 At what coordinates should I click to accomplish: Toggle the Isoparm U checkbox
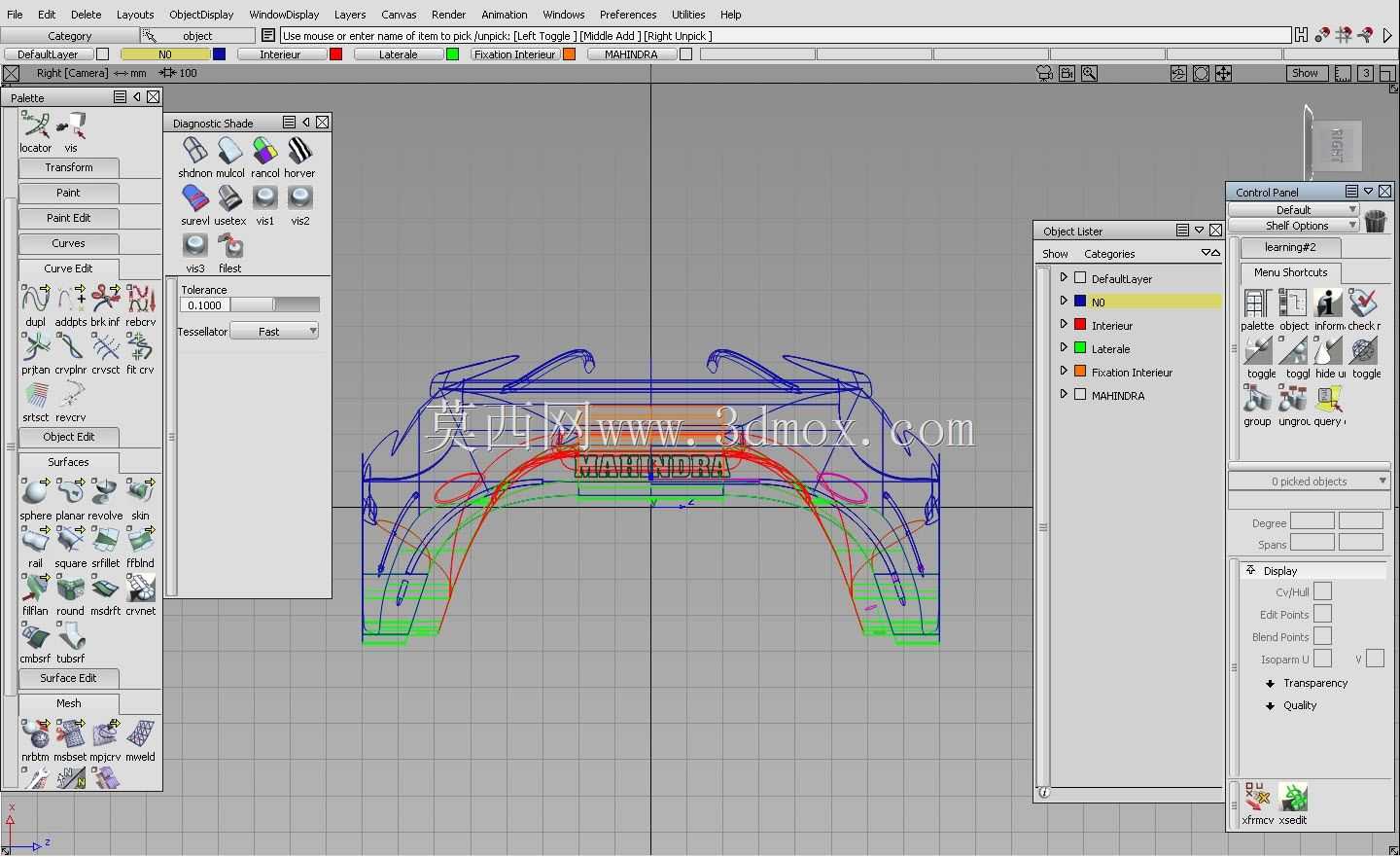(x=1322, y=659)
